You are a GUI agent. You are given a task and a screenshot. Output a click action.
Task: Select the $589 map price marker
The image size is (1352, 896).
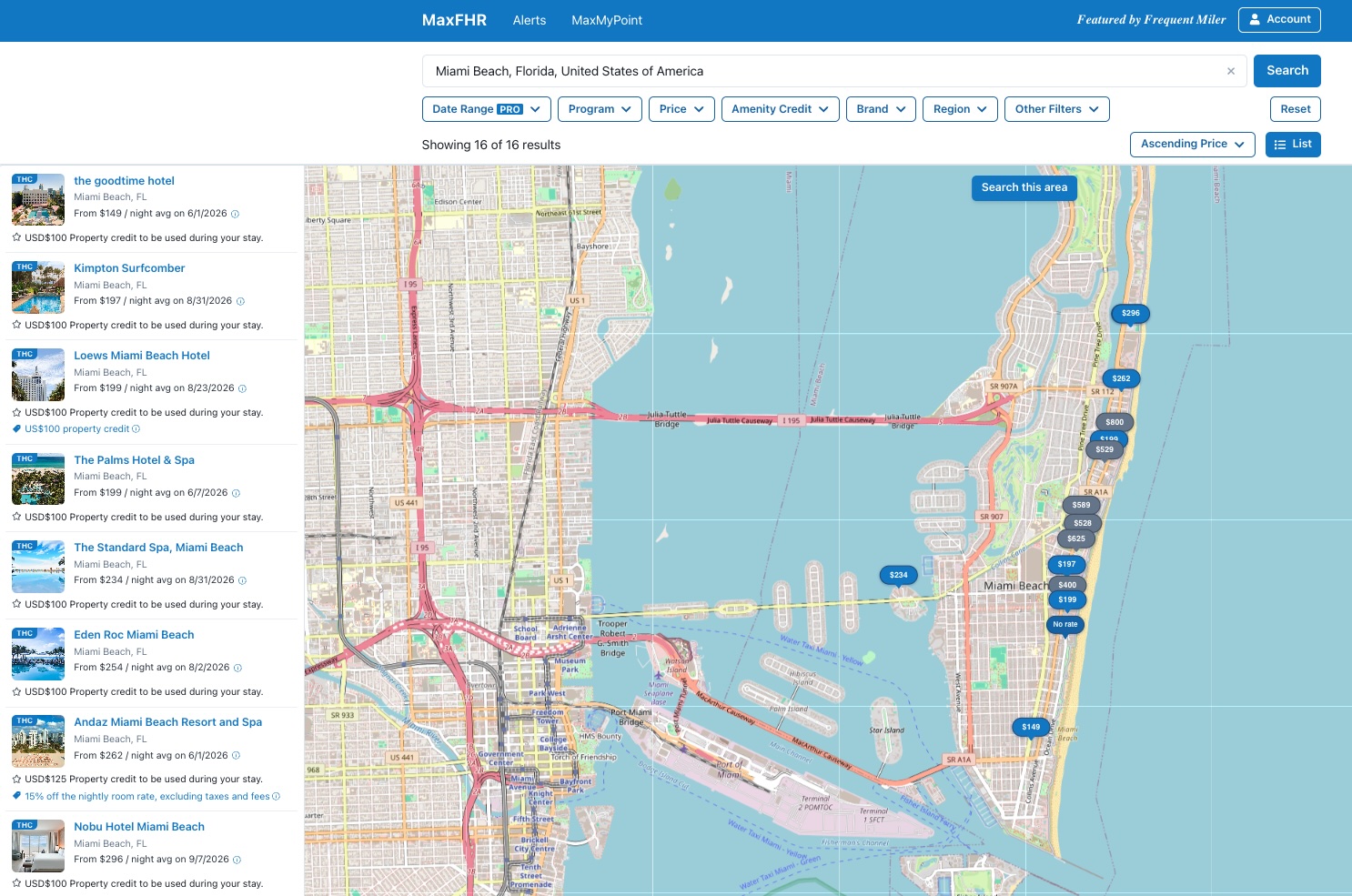(x=1081, y=505)
